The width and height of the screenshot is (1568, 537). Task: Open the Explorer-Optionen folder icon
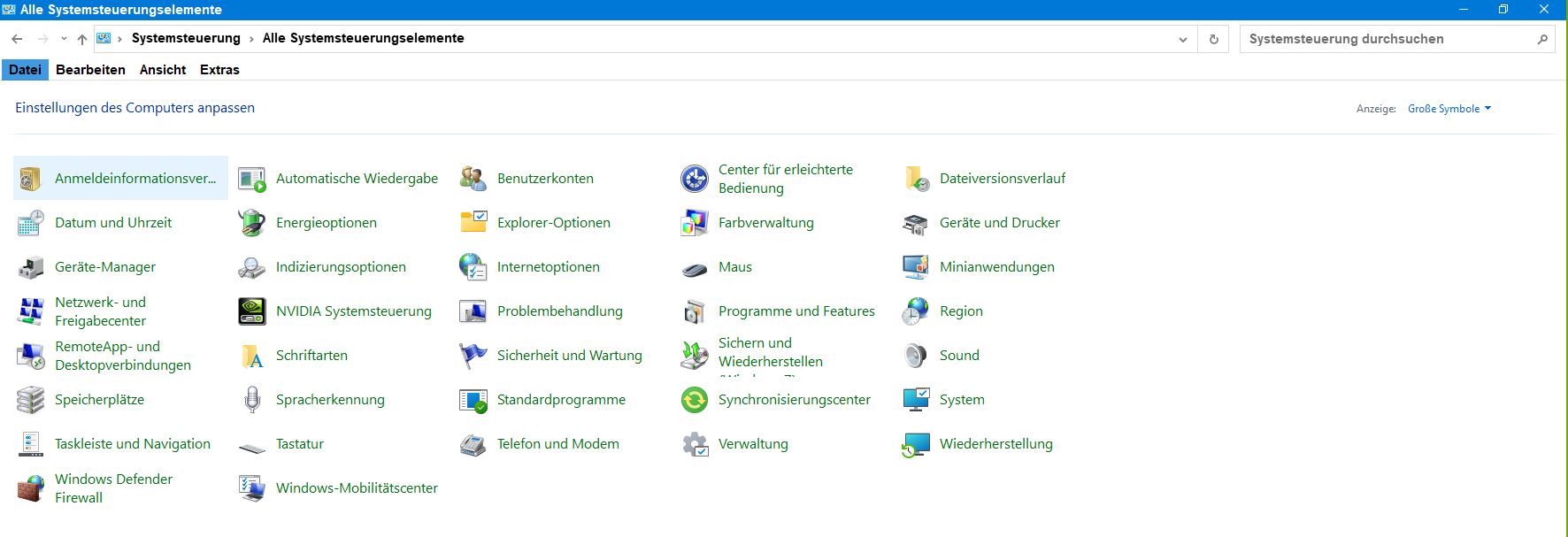click(x=473, y=223)
